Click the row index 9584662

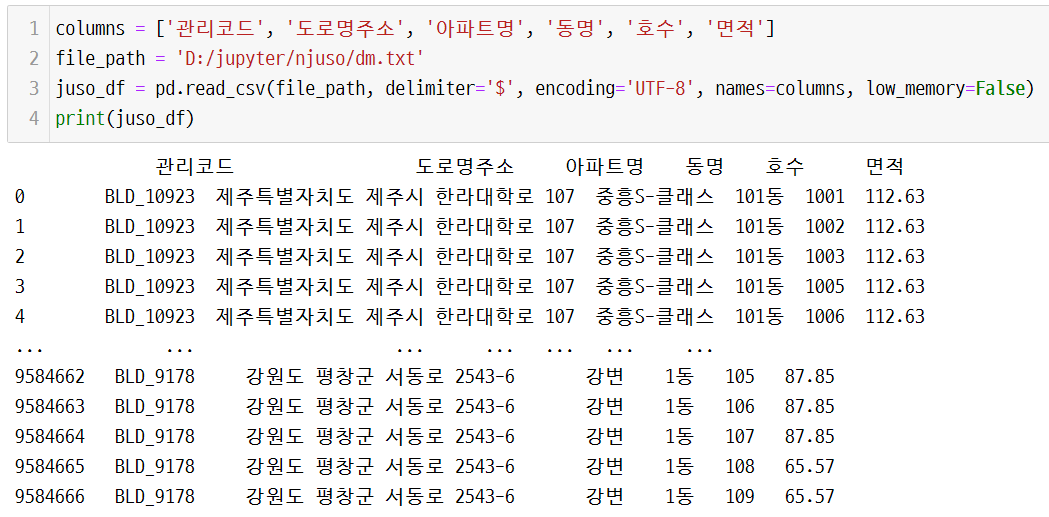click(50, 377)
